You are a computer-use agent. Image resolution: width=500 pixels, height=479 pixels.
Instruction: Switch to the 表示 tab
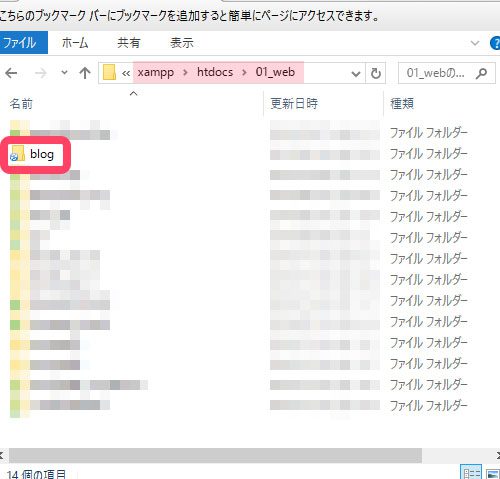point(182,43)
